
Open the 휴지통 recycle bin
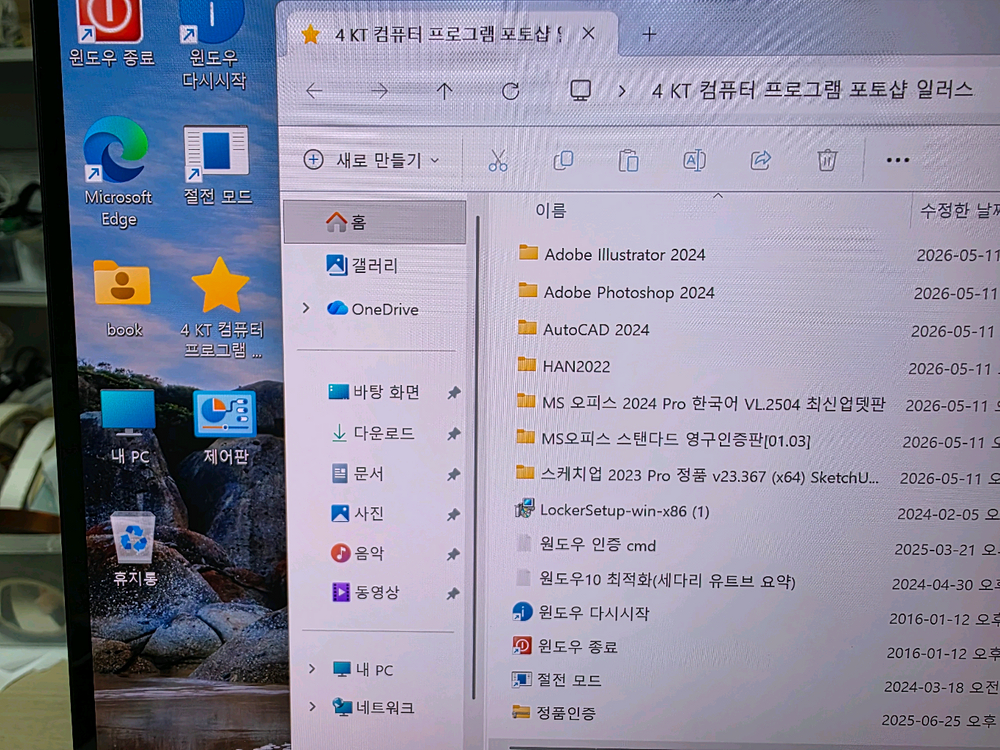click(x=134, y=548)
